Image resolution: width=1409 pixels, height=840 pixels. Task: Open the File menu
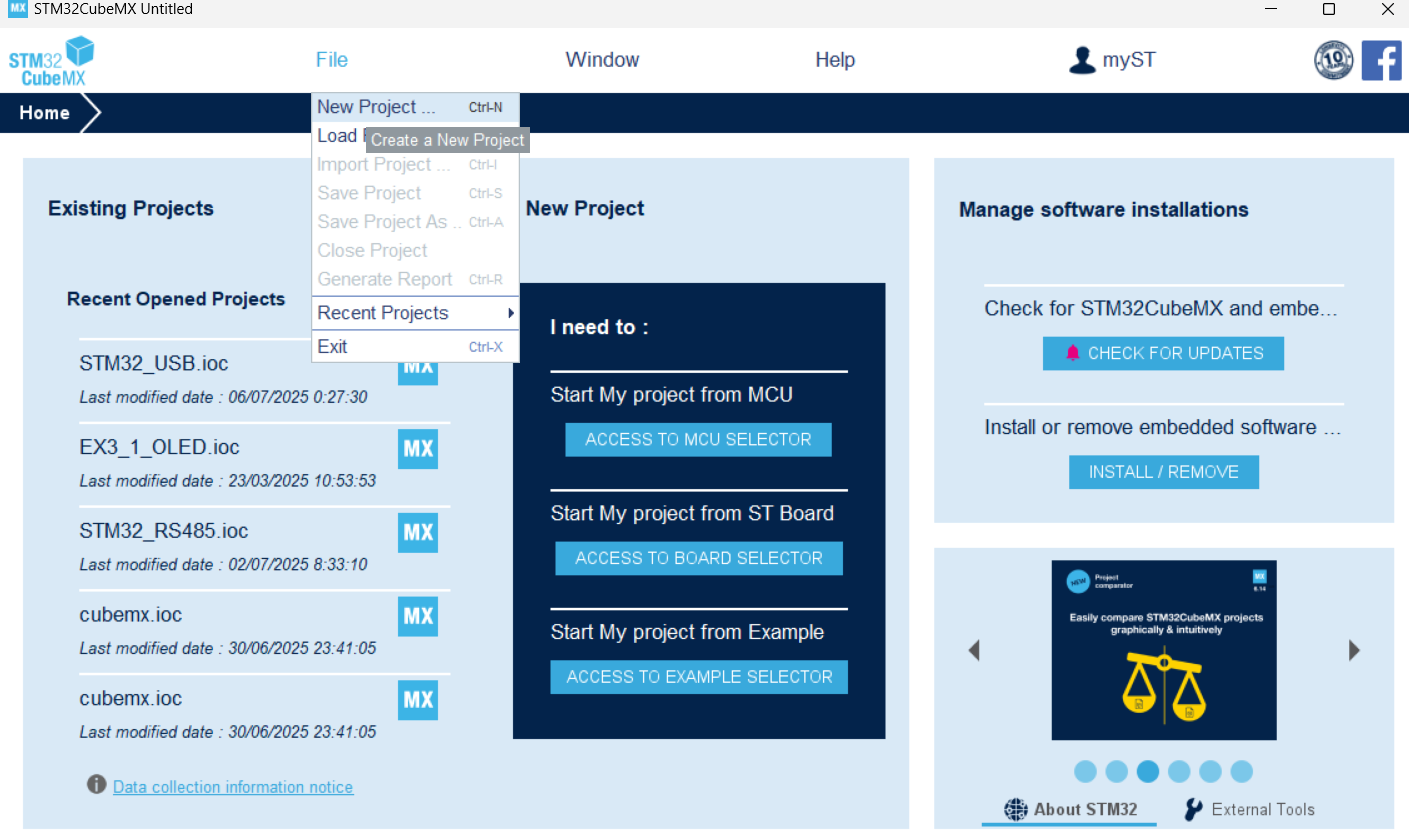pyautogui.click(x=332, y=60)
